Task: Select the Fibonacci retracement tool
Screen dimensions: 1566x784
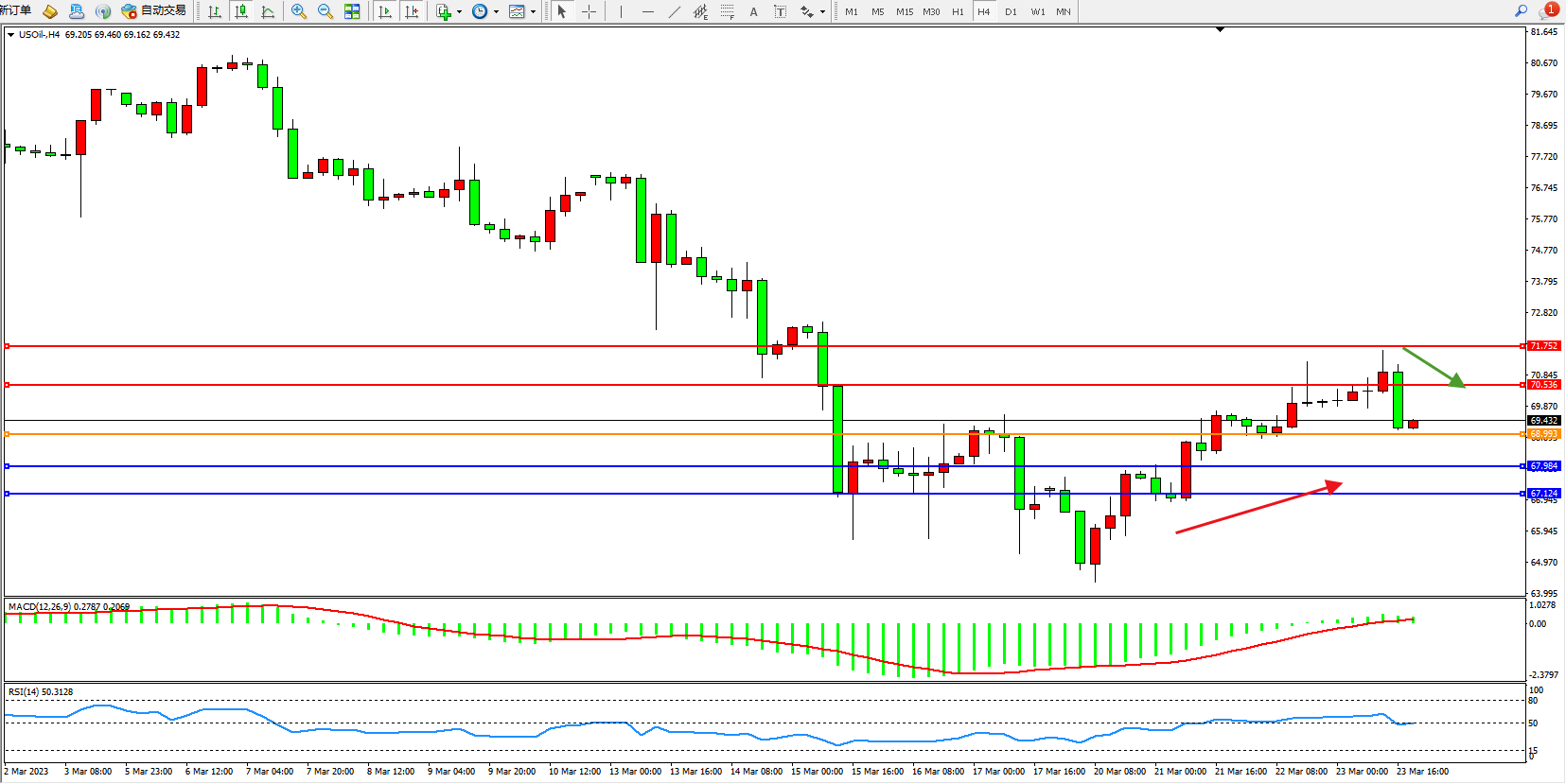Action: [x=727, y=11]
